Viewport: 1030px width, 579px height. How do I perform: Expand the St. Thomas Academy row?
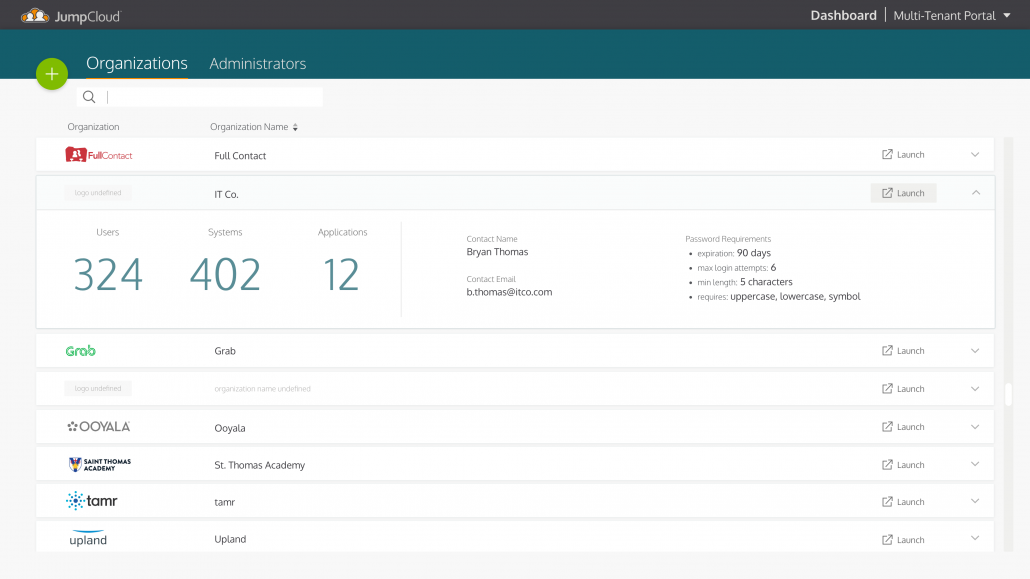[976, 465]
